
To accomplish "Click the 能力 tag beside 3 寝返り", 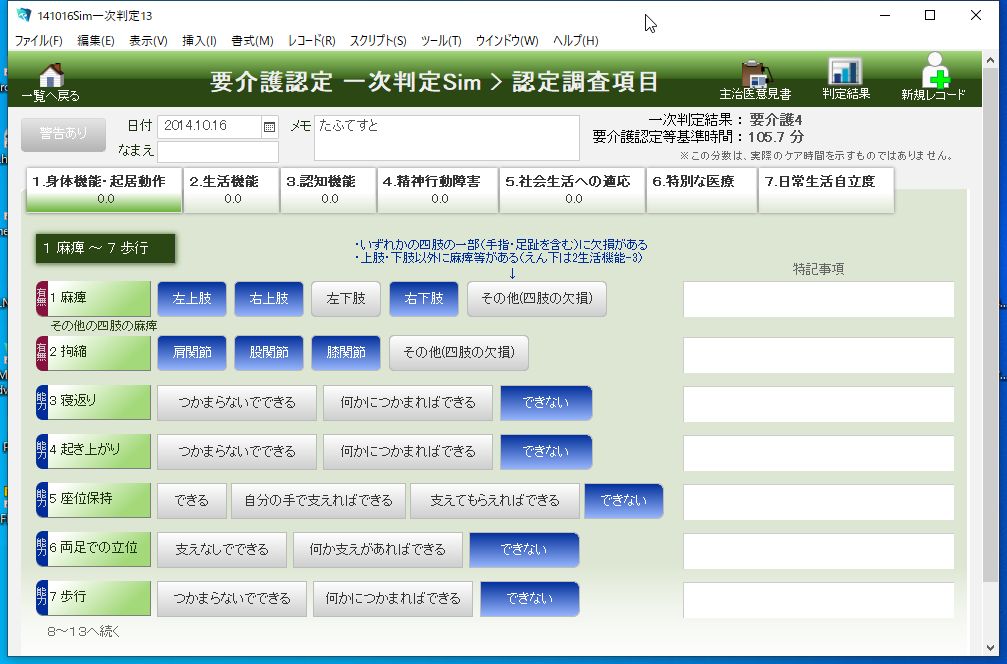I will [42, 402].
